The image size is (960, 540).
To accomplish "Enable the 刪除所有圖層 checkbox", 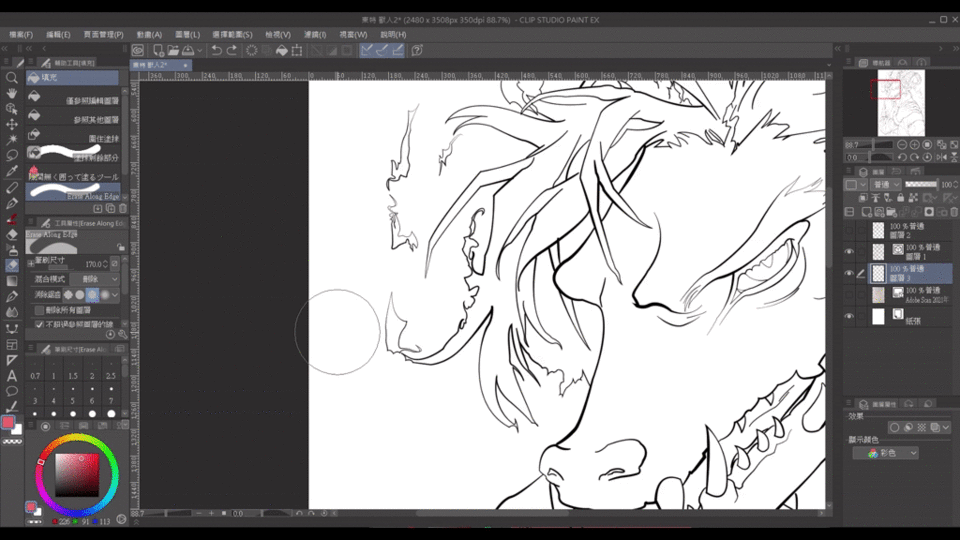I will point(38,310).
